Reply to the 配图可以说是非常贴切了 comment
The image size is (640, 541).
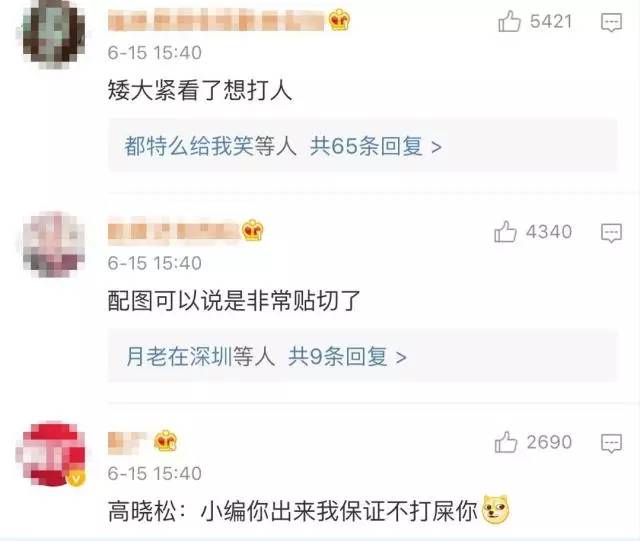pos(611,233)
